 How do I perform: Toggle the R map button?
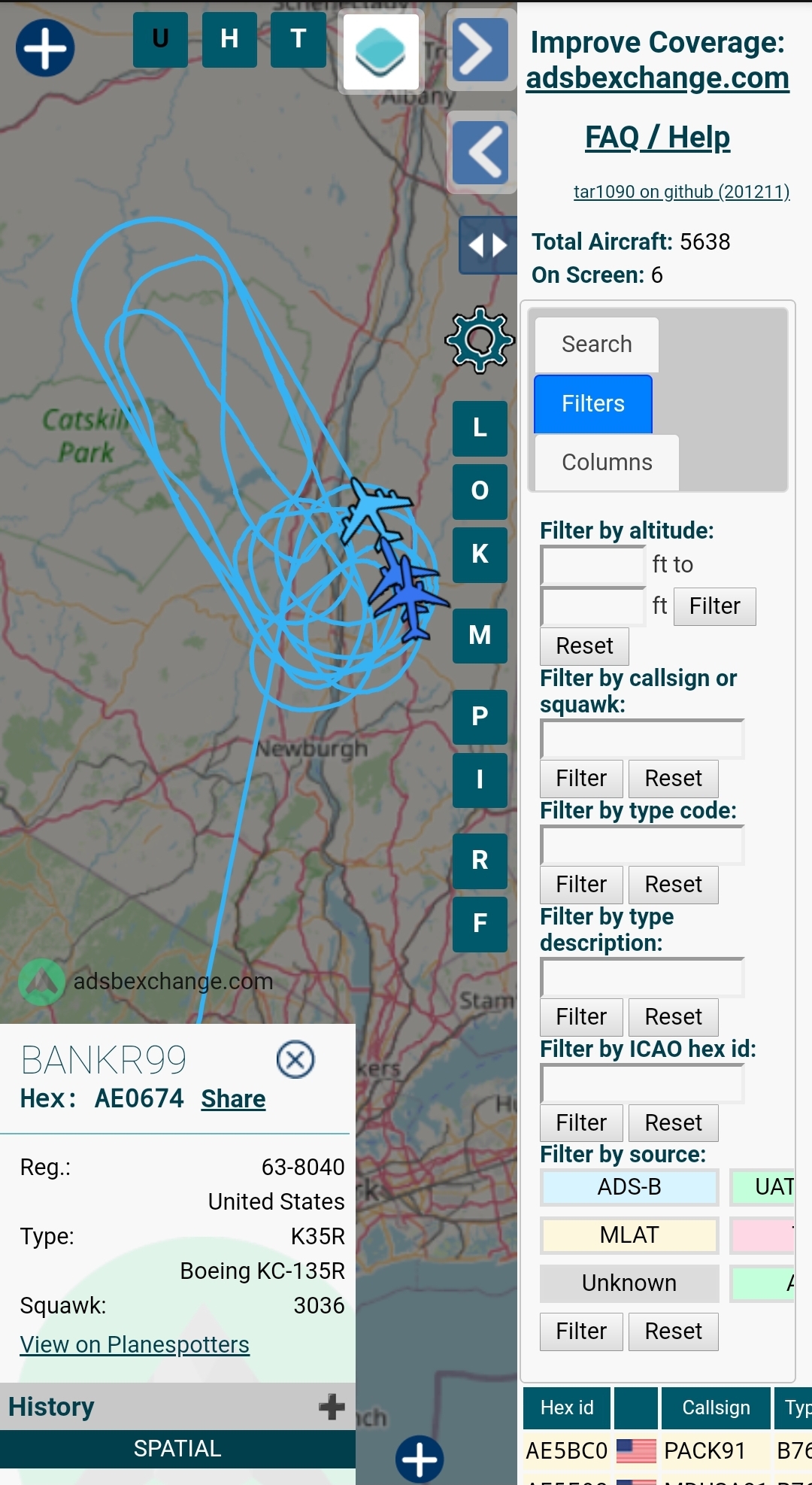tap(480, 861)
